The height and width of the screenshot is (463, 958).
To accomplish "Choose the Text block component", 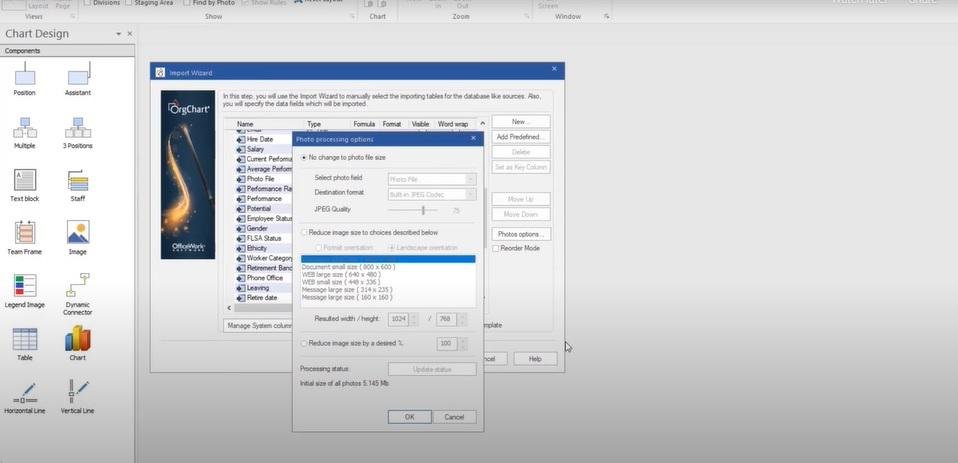I will 25,180.
